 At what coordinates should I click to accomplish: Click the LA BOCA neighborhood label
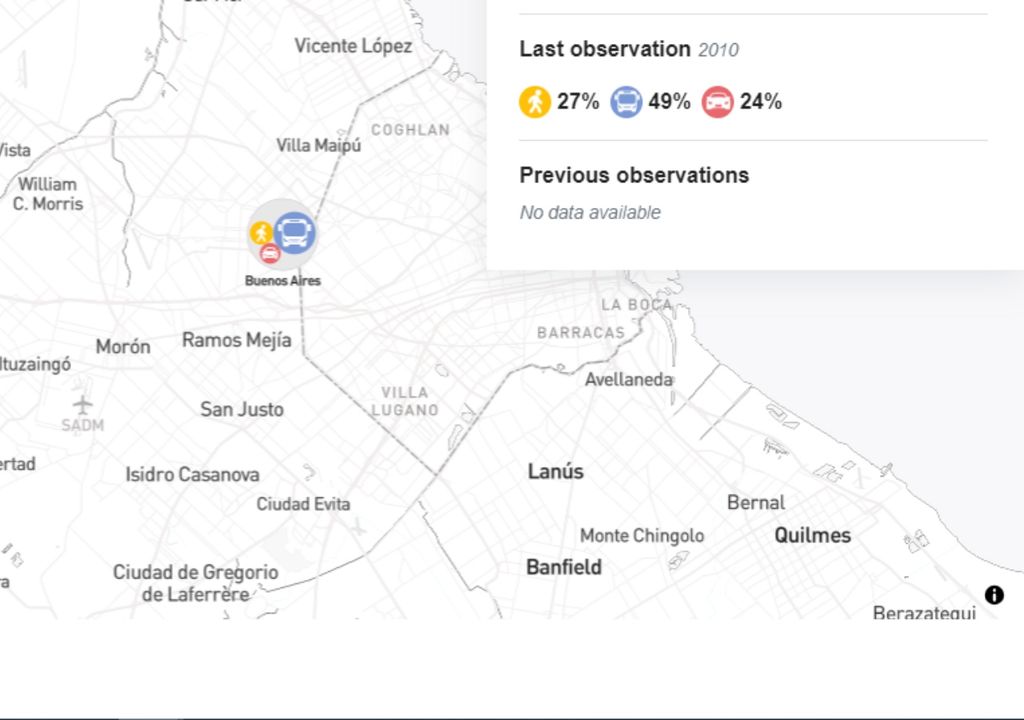point(637,305)
